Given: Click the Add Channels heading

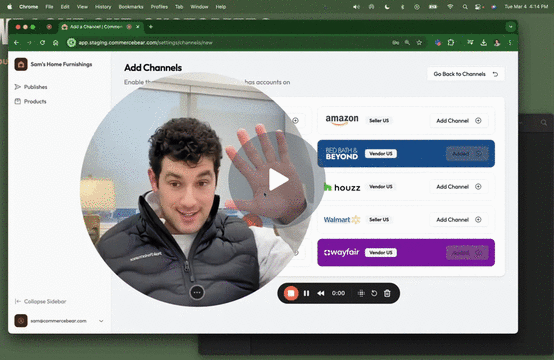Looking at the screenshot, I should click(x=153, y=67).
